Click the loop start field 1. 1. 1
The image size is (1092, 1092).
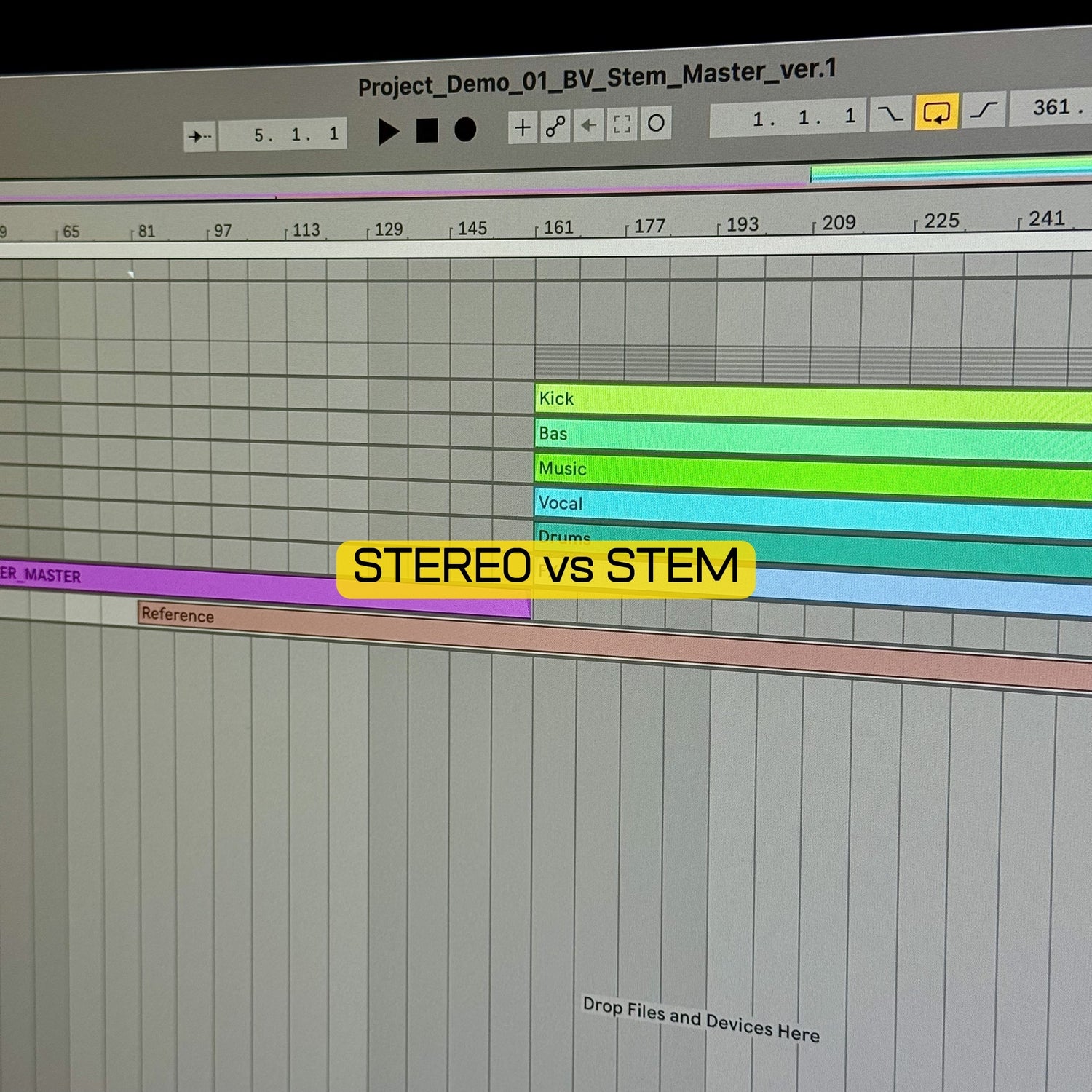click(788, 118)
